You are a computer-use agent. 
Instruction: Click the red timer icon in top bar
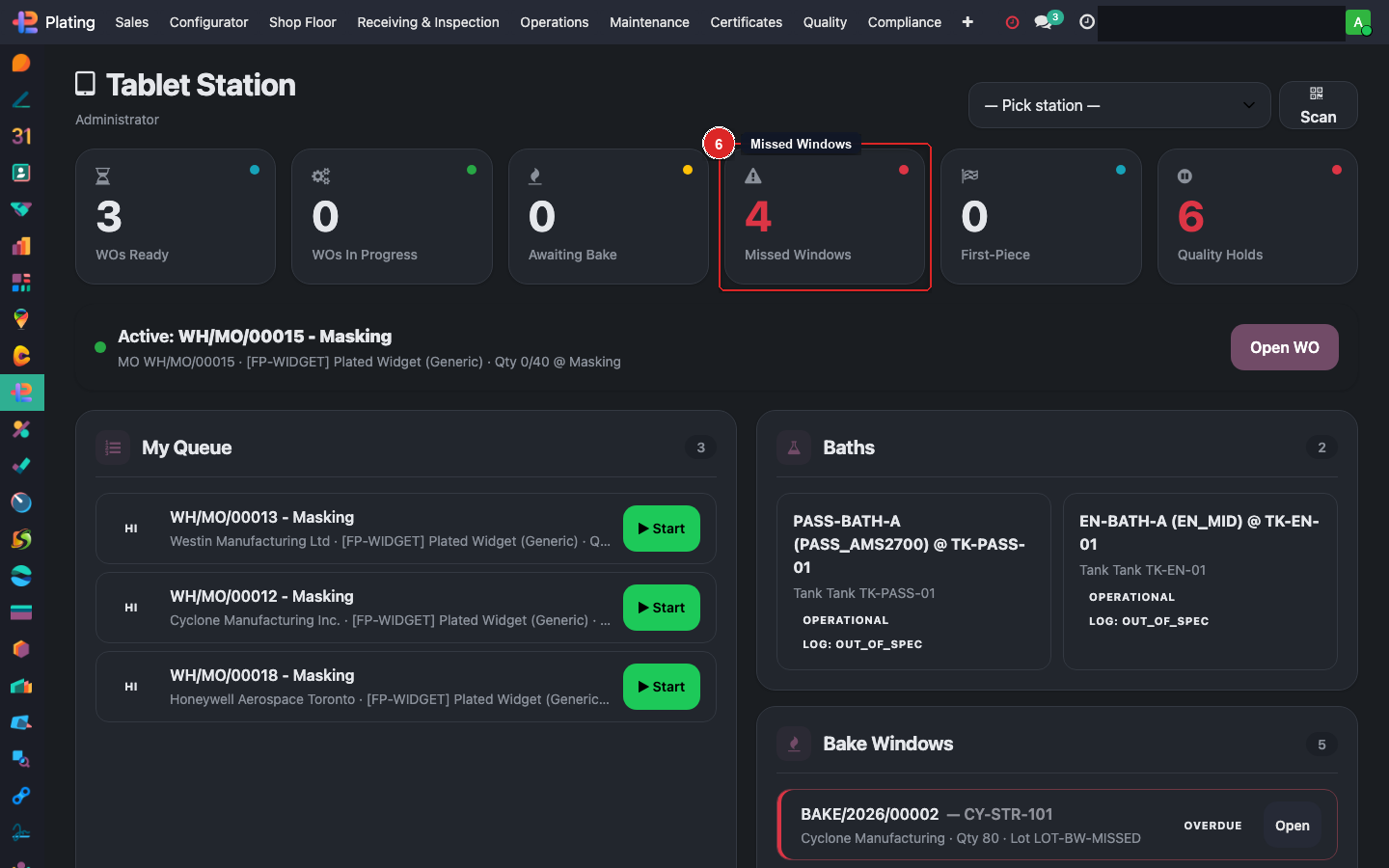point(1012,22)
